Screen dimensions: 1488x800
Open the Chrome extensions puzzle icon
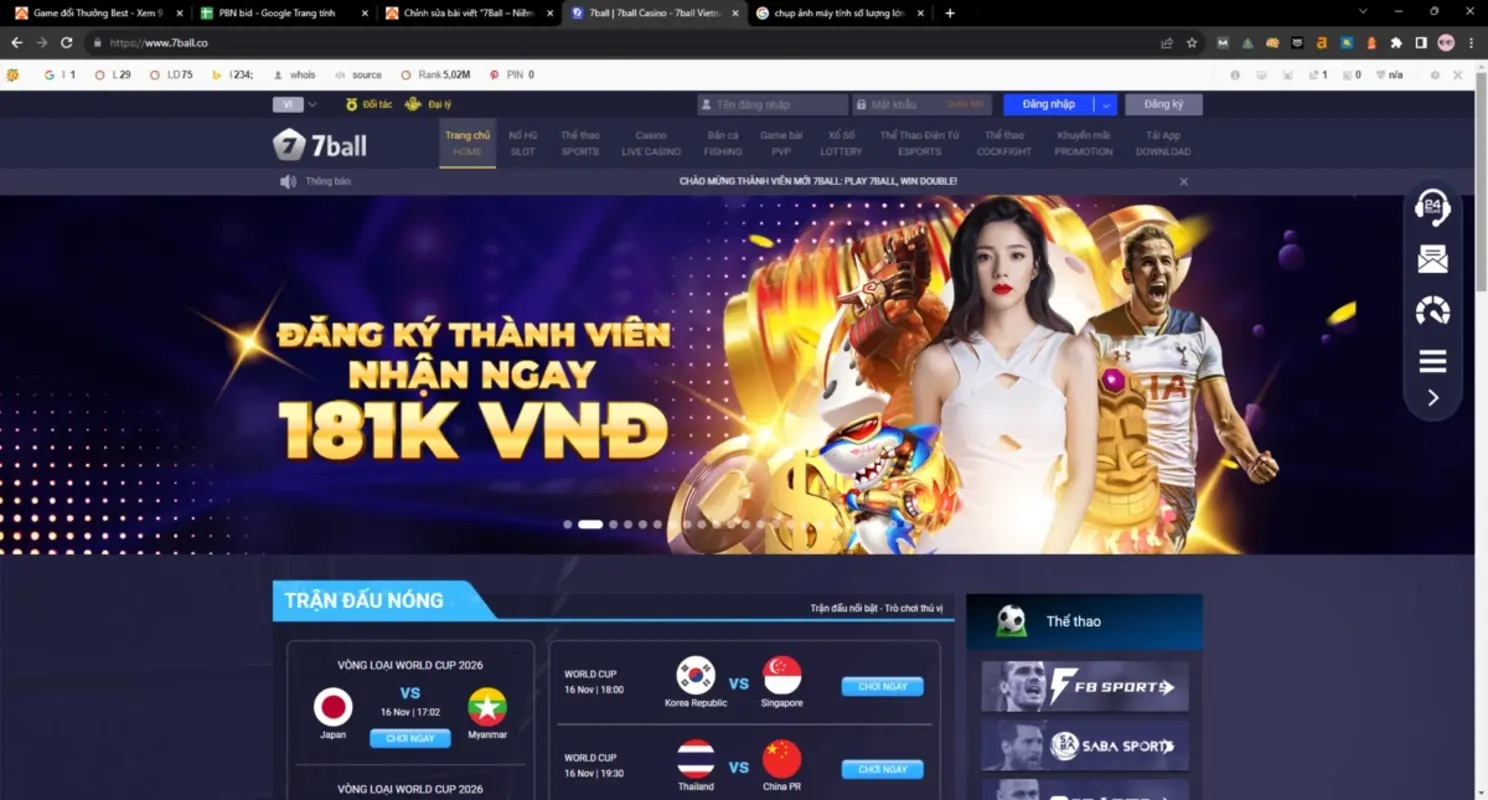click(x=1396, y=43)
